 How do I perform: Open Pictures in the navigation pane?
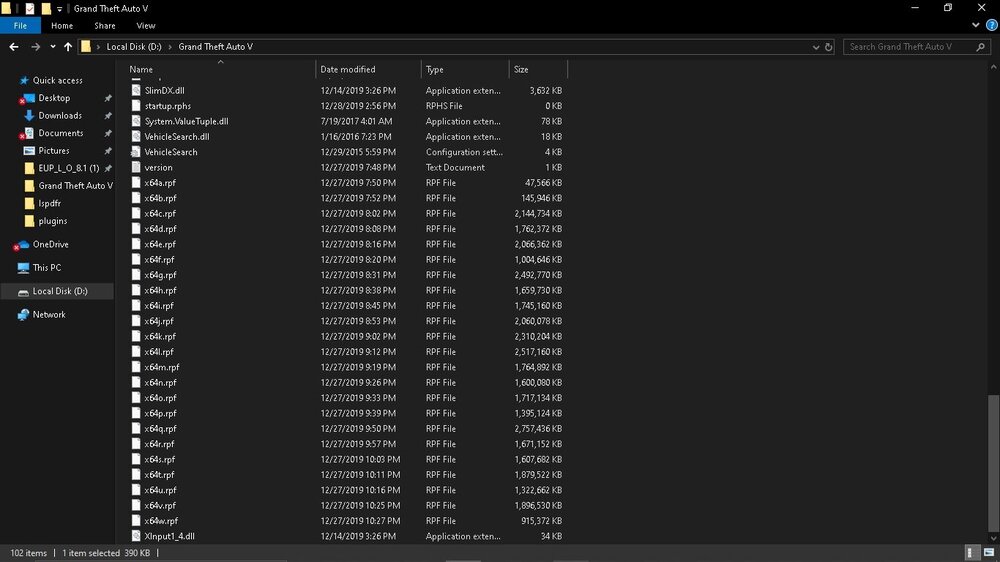53,151
